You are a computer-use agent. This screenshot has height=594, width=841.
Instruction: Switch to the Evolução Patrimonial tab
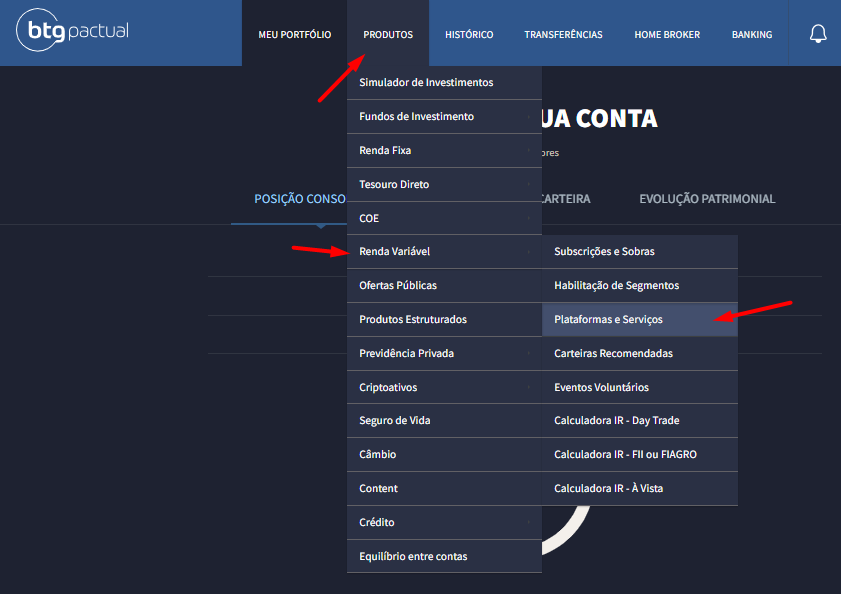707,199
